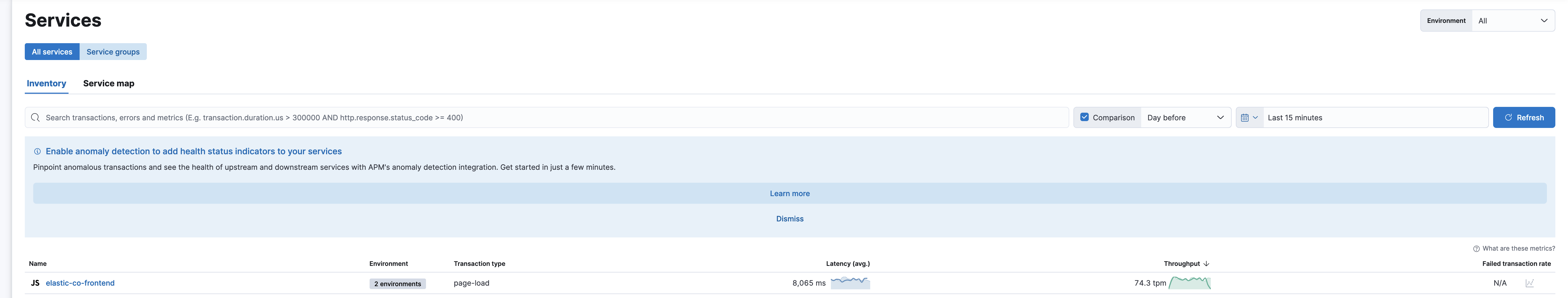Click the search magnifier icon
Image resolution: width=1568 pixels, height=298 pixels.
(35, 117)
